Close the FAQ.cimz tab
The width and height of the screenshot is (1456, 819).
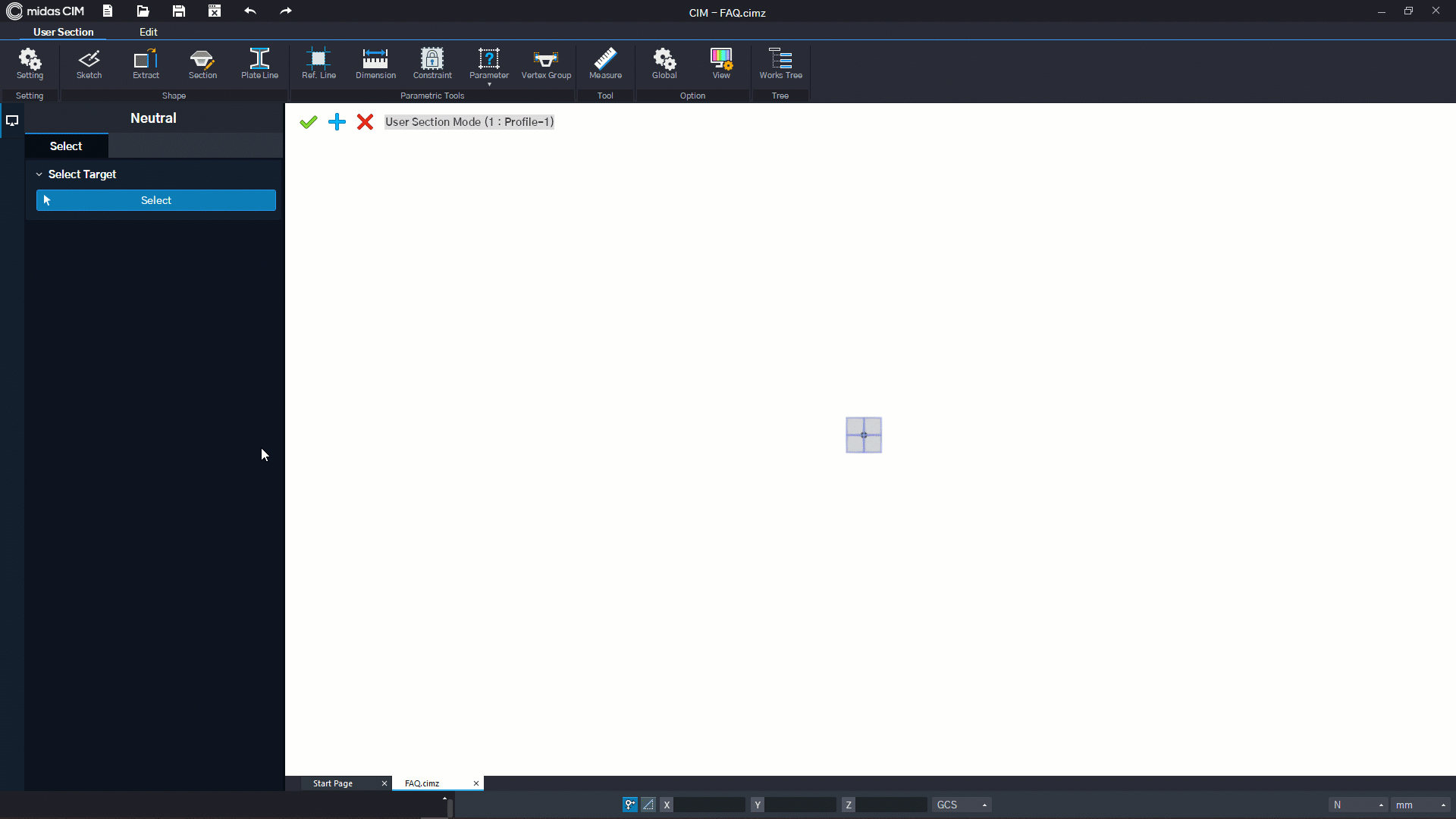pyautogui.click(x=476, y=783)
